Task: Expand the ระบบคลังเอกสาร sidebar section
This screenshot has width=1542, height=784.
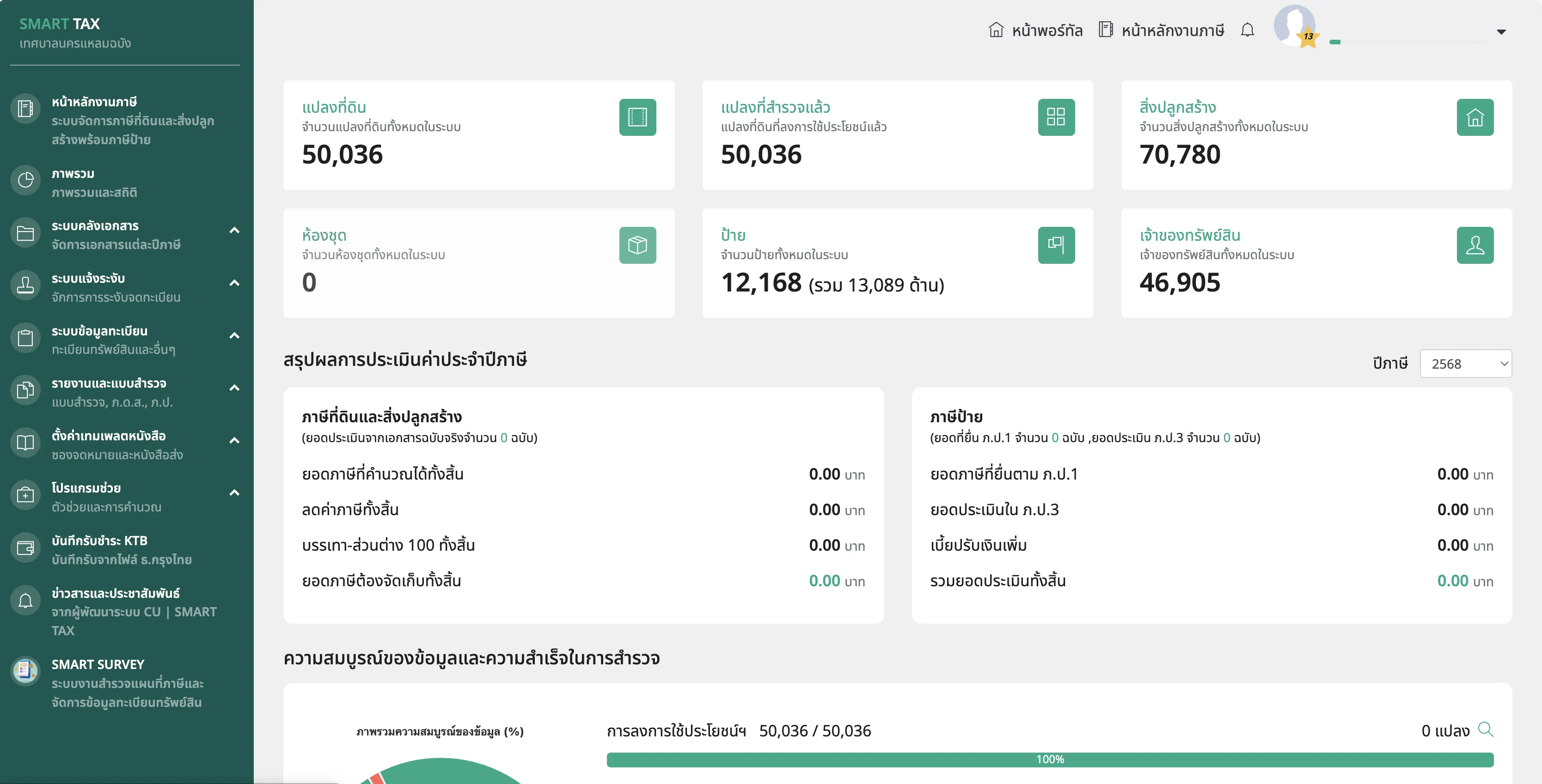Action: click(235, 231)
